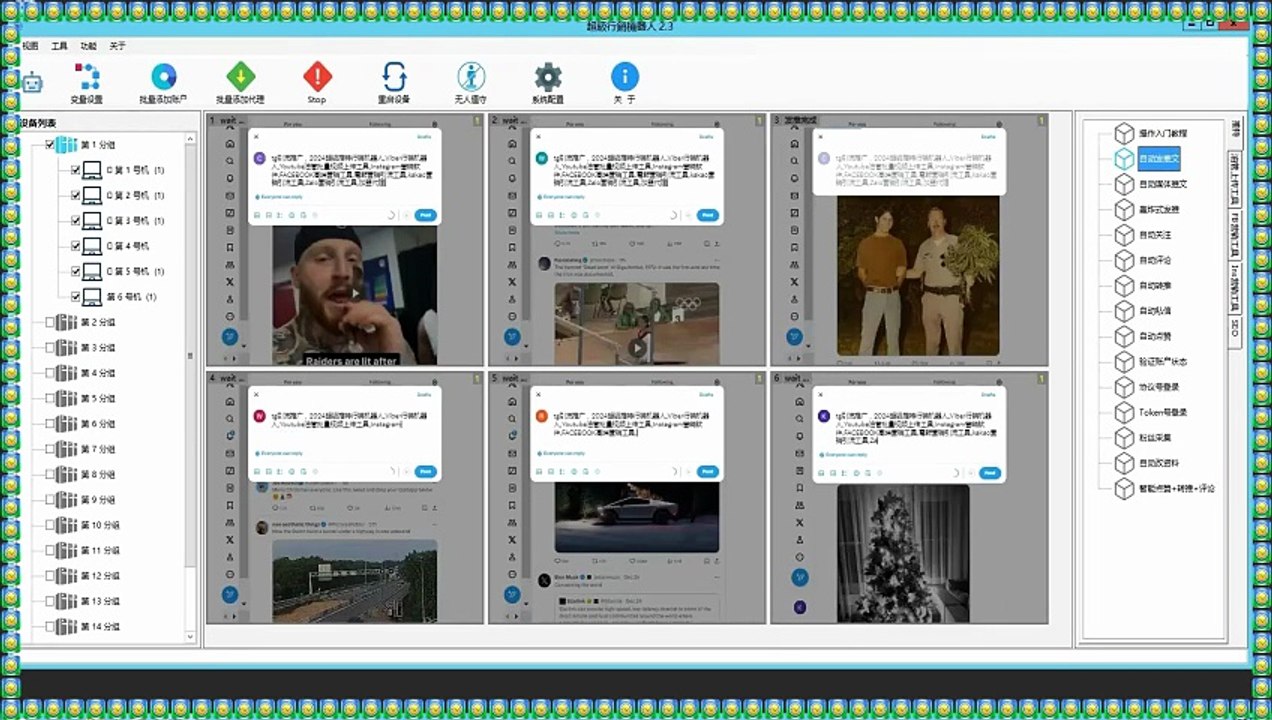Click cube icon beside 粉丝采集
Viewport: 1272px width, 720px height.
click(x=1125, y=438)
